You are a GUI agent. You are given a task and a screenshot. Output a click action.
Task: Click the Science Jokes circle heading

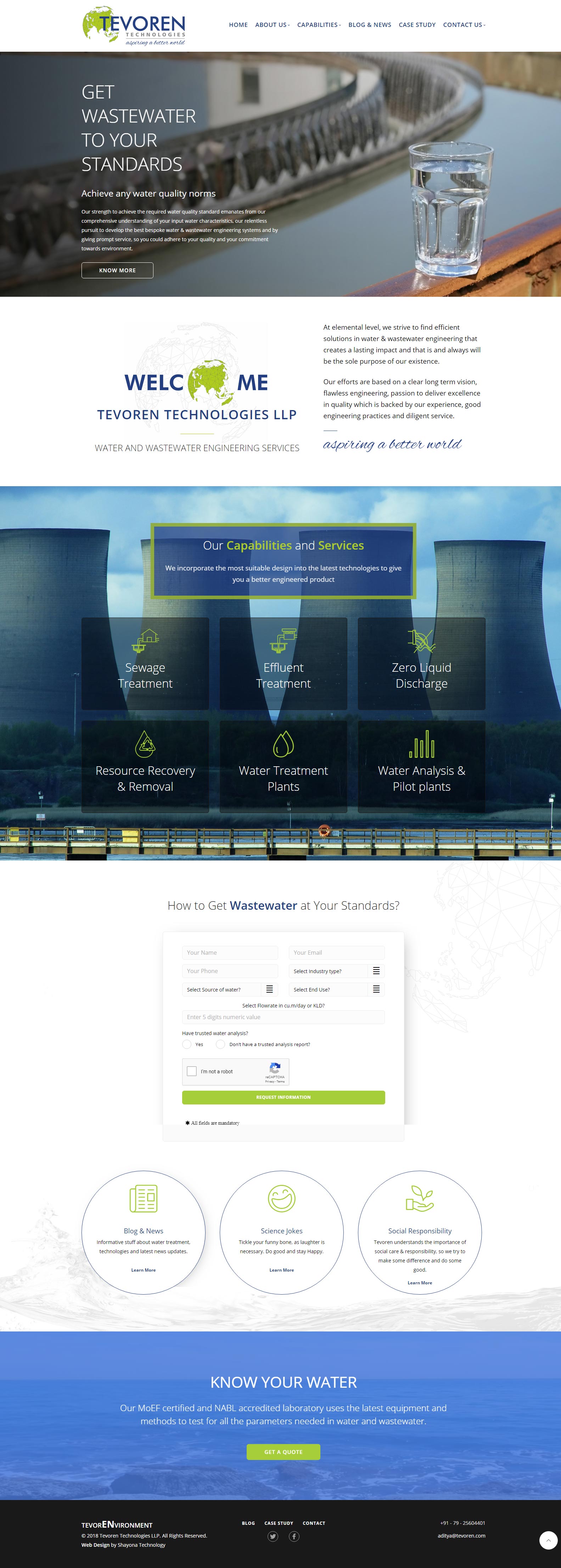coord(281,1231)
